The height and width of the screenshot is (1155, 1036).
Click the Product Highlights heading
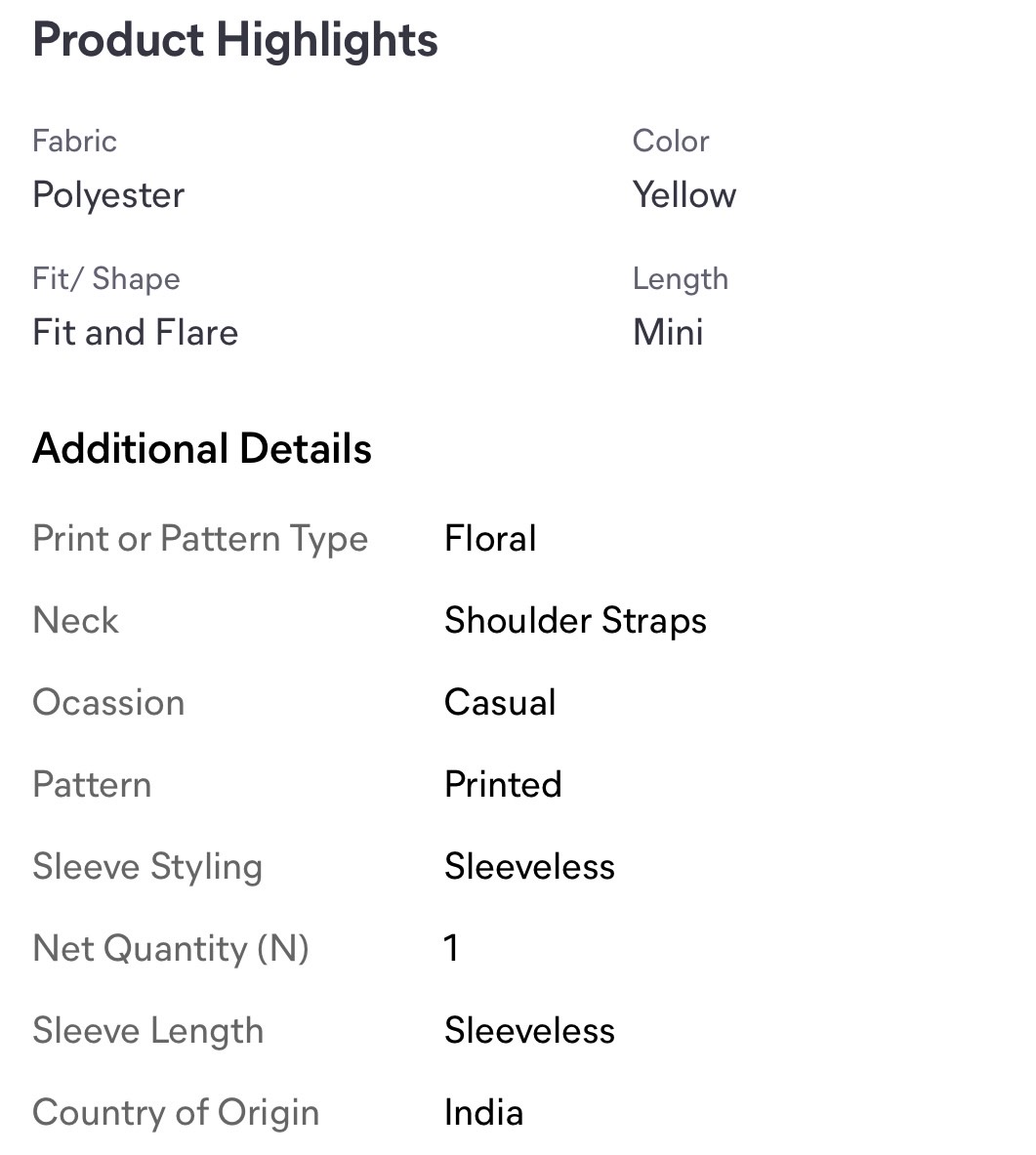click(x=235, y=41)
